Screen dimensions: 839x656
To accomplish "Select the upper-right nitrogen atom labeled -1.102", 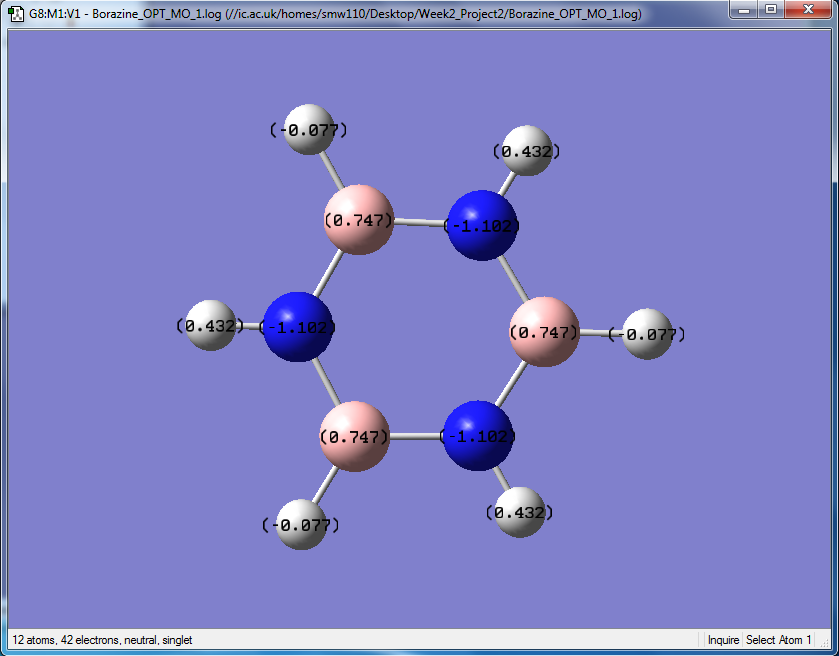I will click(482, 225).
